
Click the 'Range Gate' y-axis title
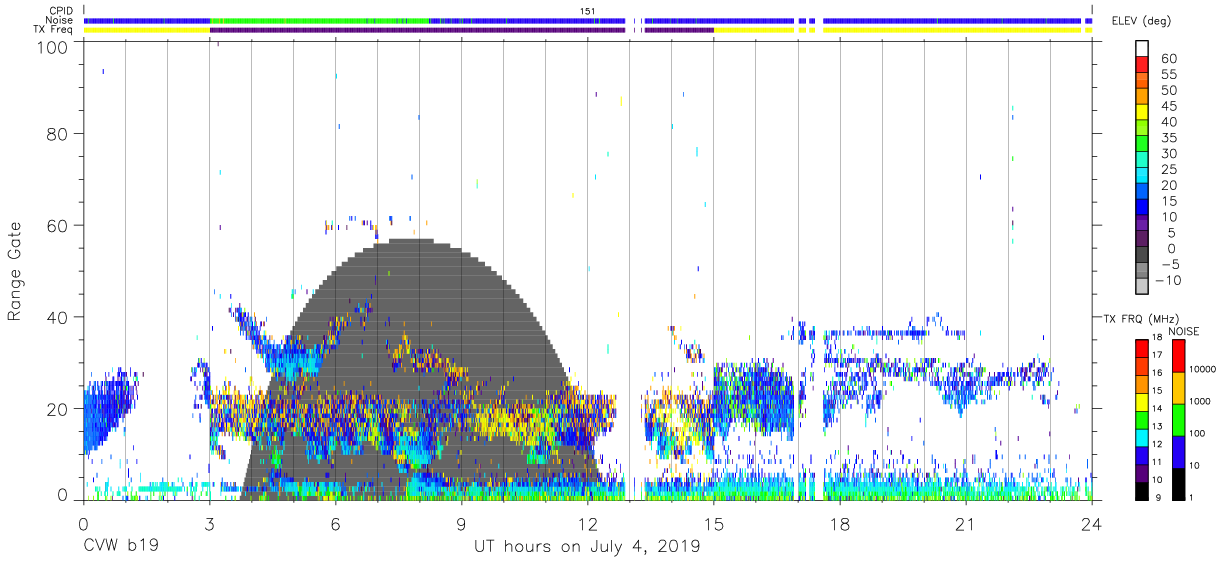(x=15, y=271)
